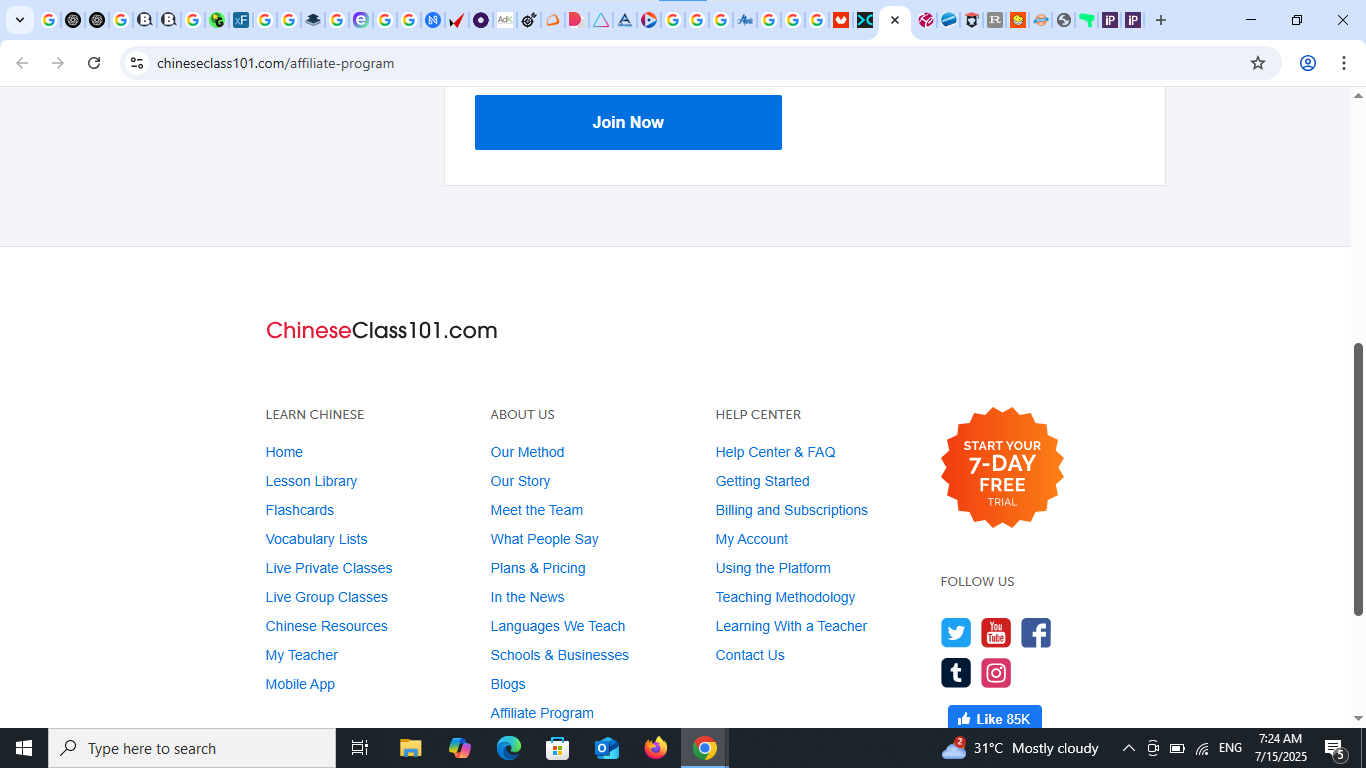1366x768 pixels.
Task: View site information icon in address bar
Action: click(137, 63)
